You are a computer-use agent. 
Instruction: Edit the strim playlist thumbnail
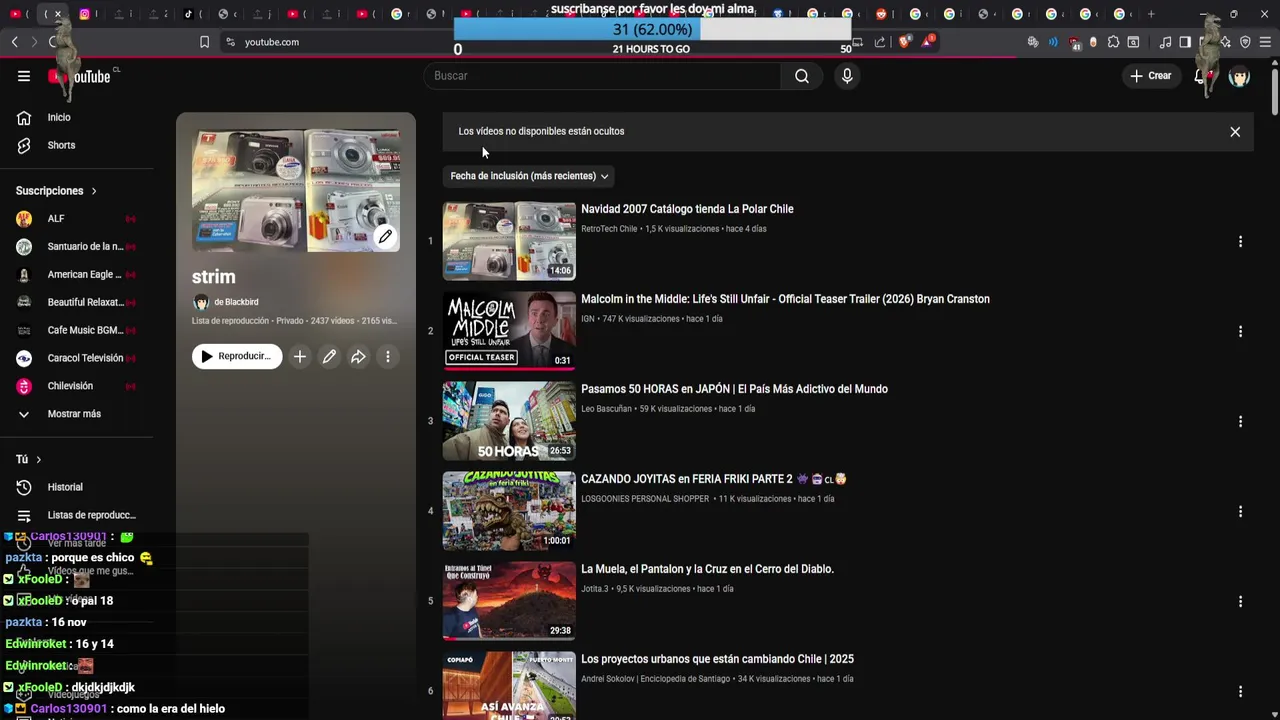click(x=385, y=237)
